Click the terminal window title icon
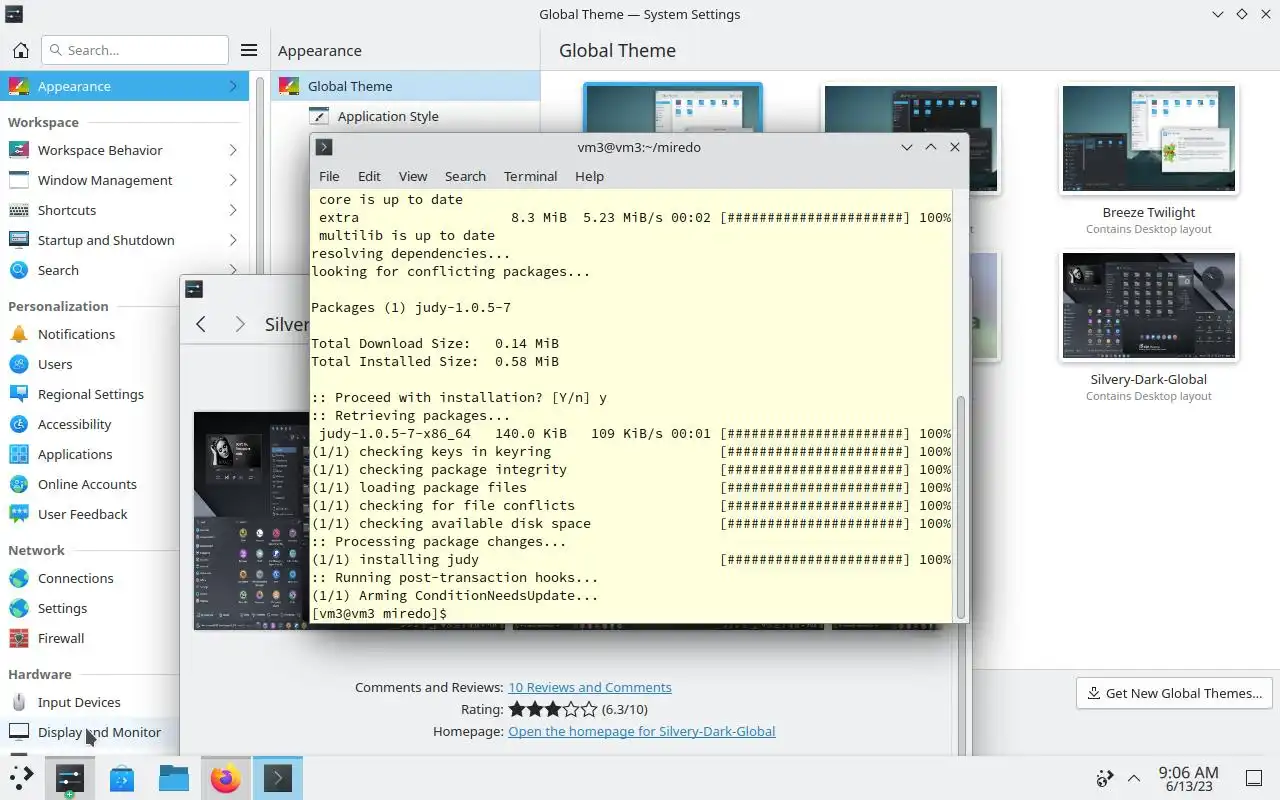 coord(324,147)
